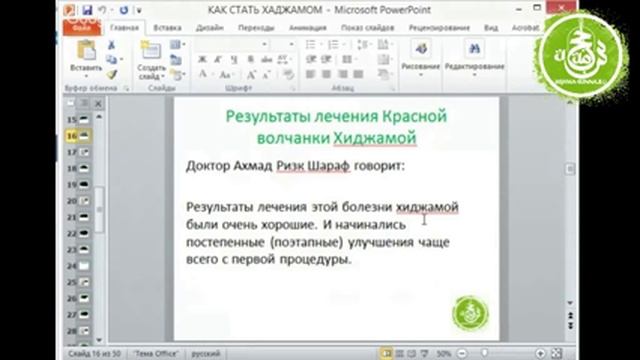Toggle strikethrough (abc) formatting
This screenshot has height=360, width=640.
tap(267, 60)
